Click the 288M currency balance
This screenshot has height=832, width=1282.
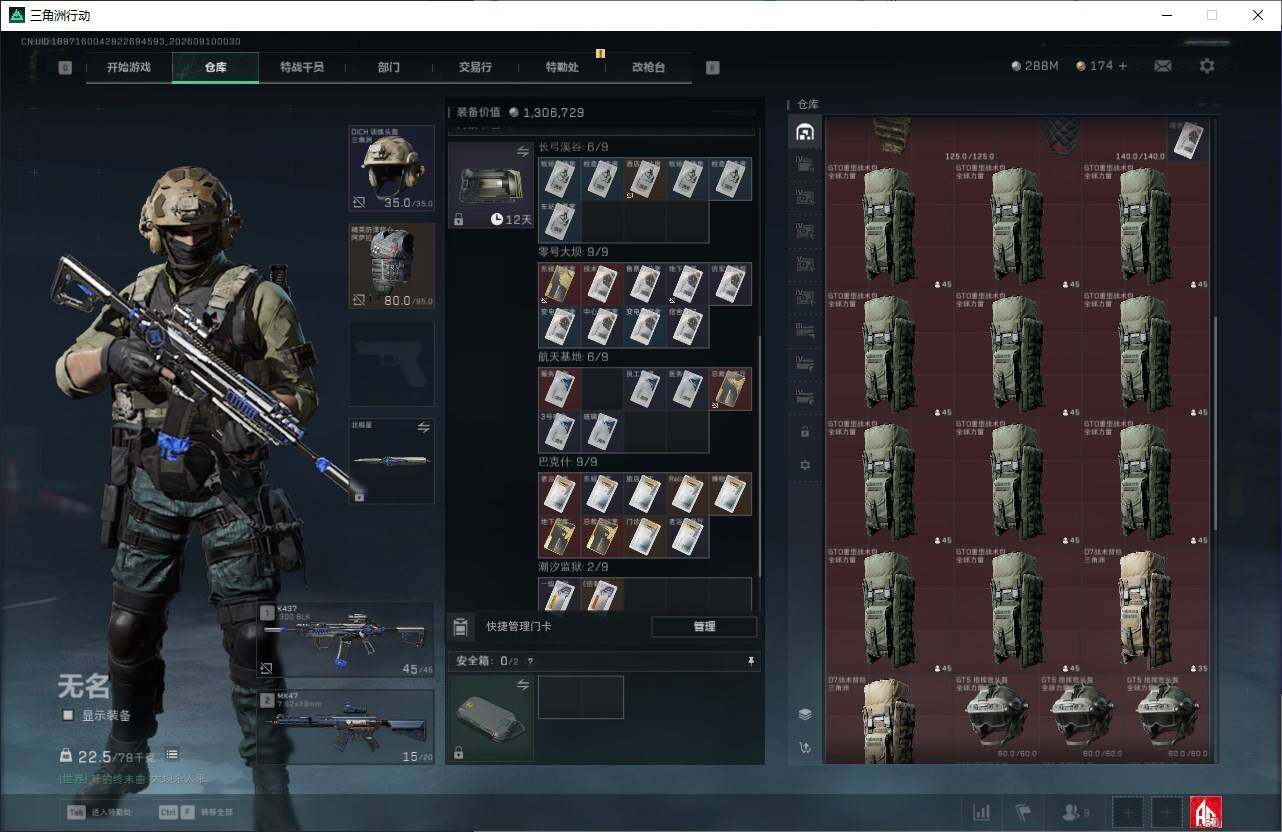tap(1035, 66)
